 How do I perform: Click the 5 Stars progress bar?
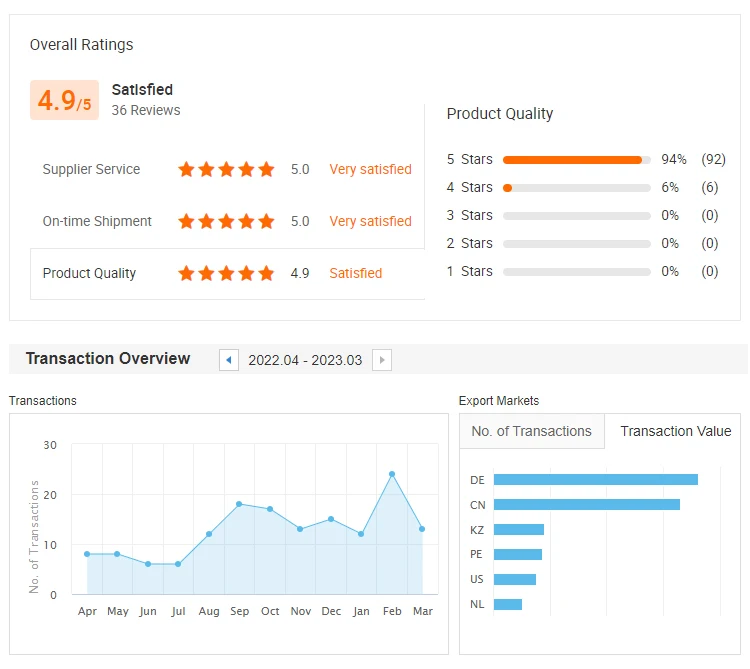[x=576, y=160]
